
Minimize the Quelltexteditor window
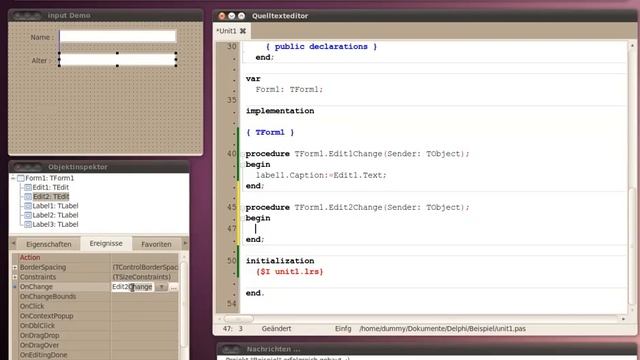coord(231,16)
